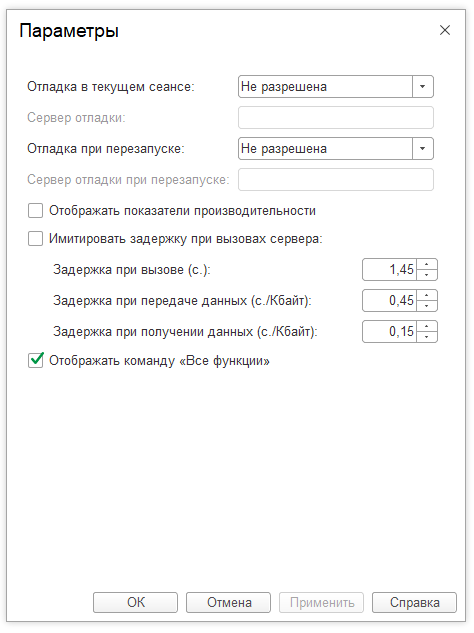Screen dimensions: 474x633
Task: Enable 'Имитировать задержку при вызовах сервера' checkbox
Action: pyautogui.click(x=36, y=239)
